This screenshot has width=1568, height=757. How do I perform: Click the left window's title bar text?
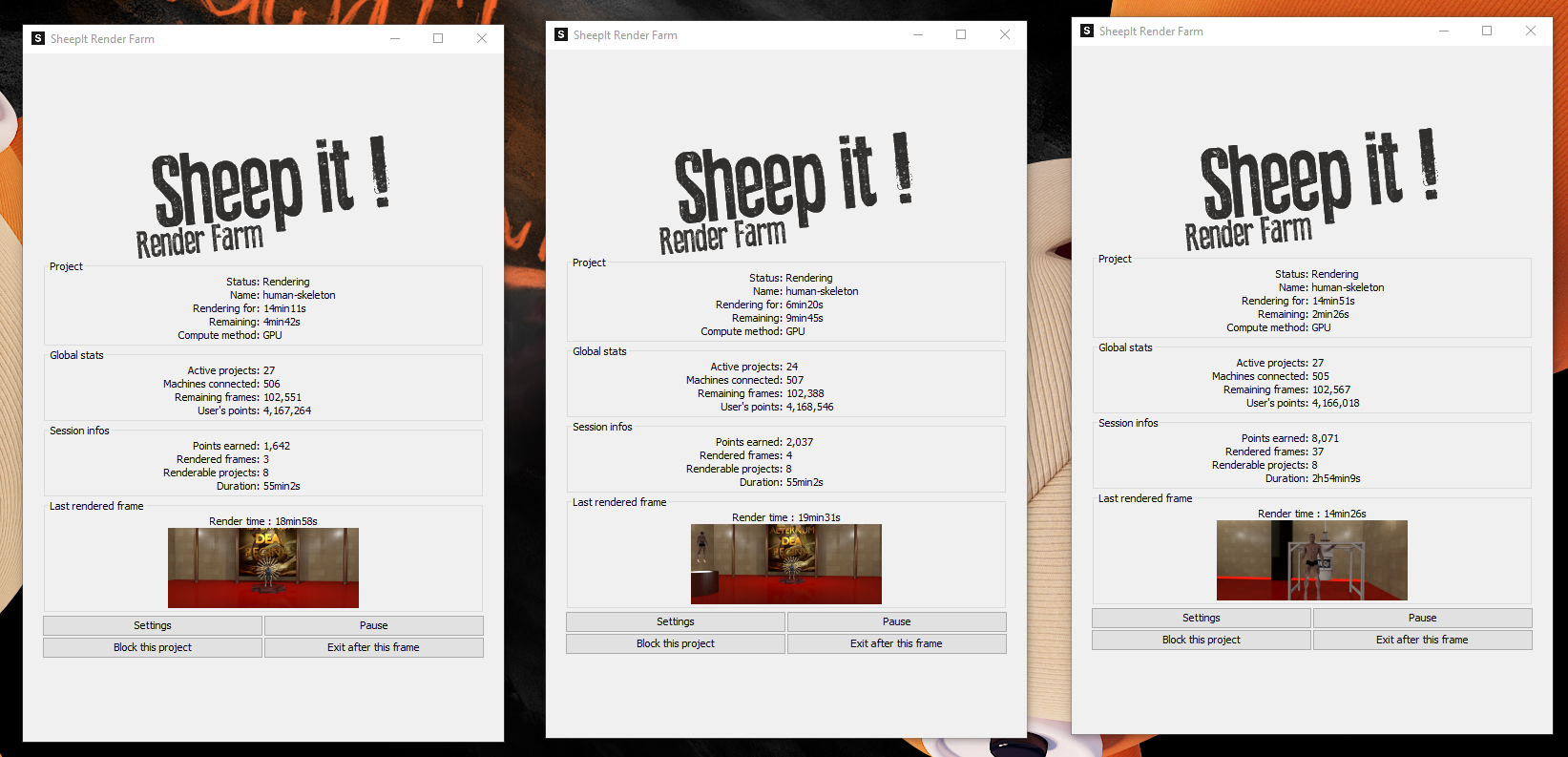click(x=102, y=39)
